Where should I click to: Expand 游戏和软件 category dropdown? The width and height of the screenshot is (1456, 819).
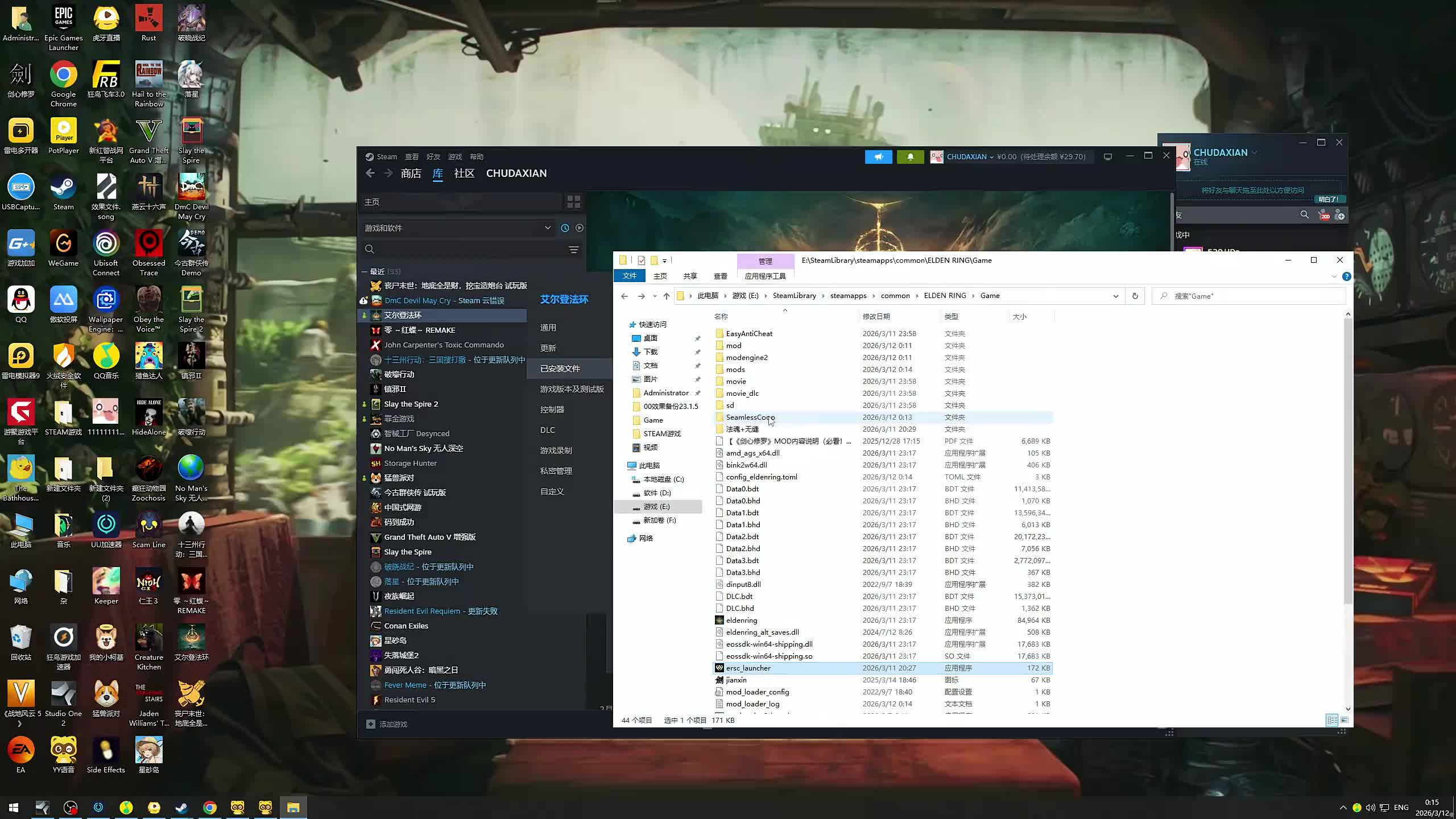coord(547,228)
